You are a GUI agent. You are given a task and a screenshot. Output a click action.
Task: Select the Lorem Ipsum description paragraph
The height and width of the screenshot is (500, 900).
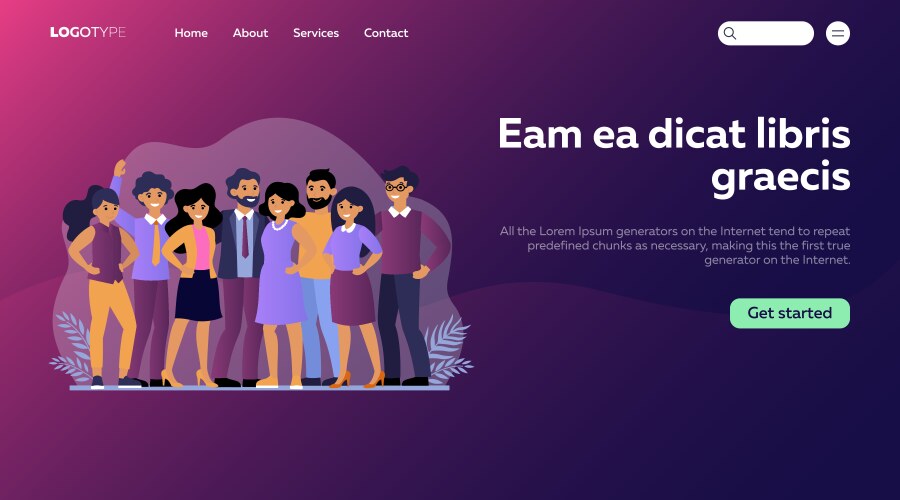point(674,245)
